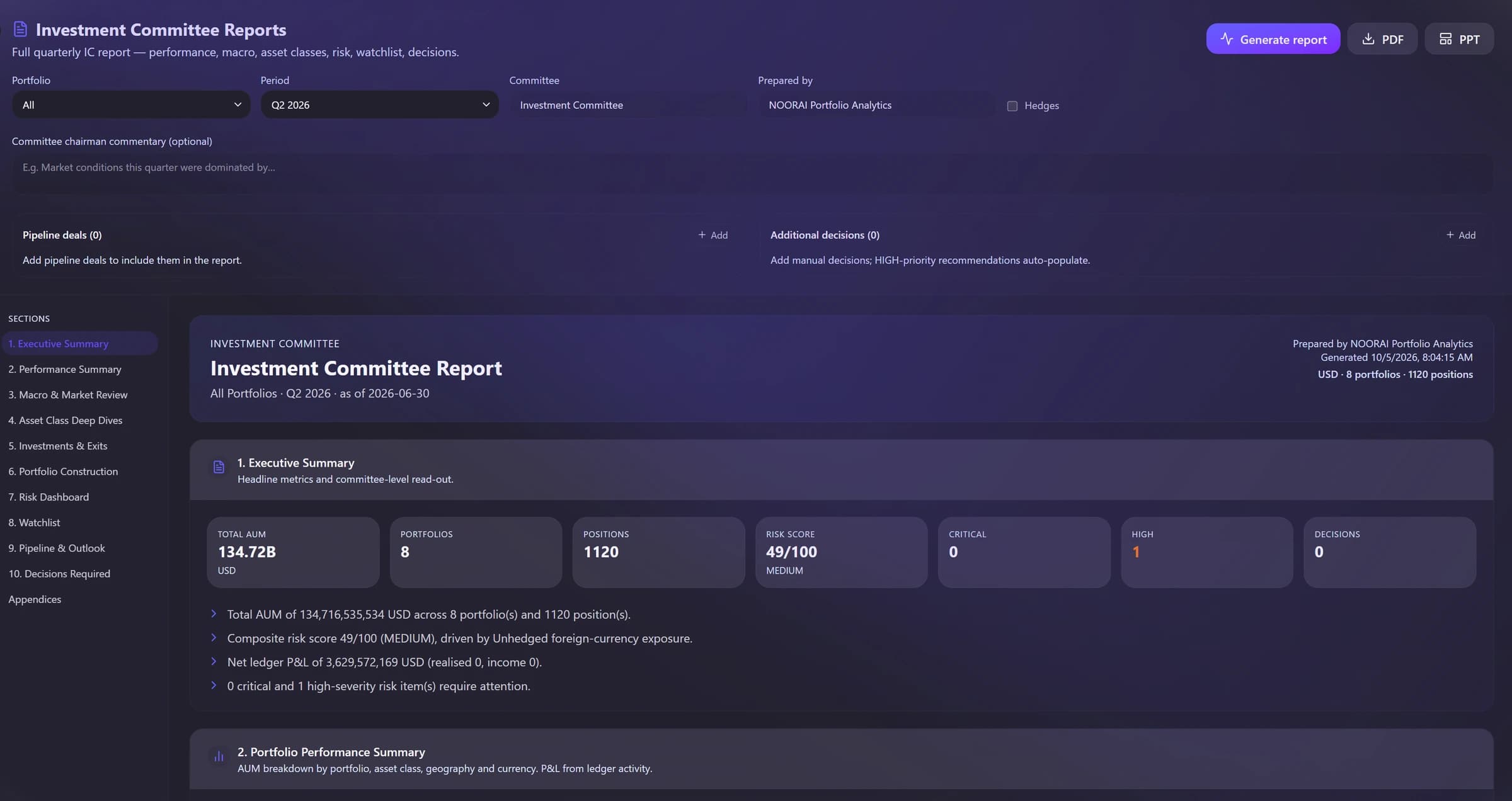Jump to Decisions Required section
This screenshot has width=1512, height=801.
[x=80, y=574]
